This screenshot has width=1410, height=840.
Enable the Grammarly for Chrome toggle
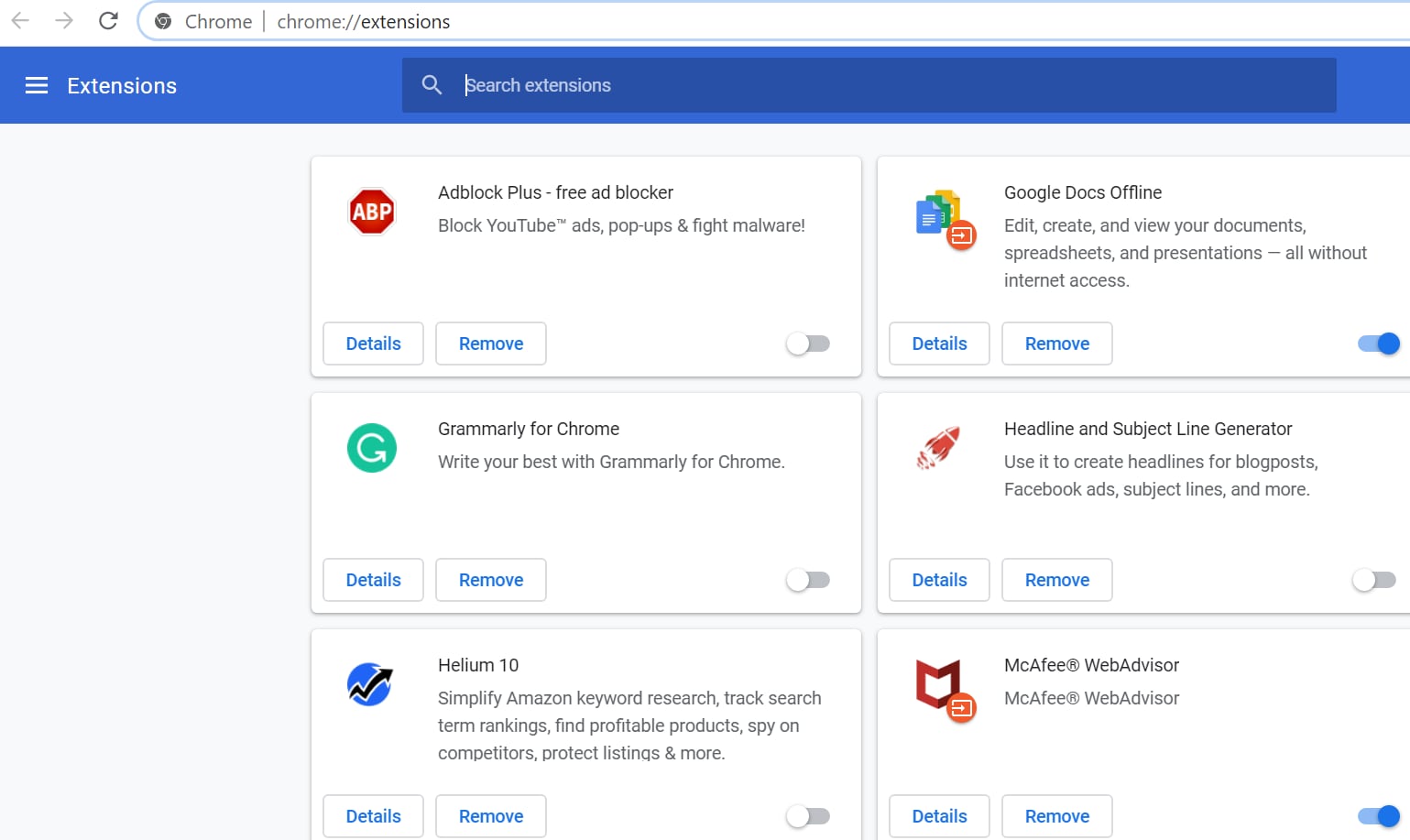tap(808, 580)
